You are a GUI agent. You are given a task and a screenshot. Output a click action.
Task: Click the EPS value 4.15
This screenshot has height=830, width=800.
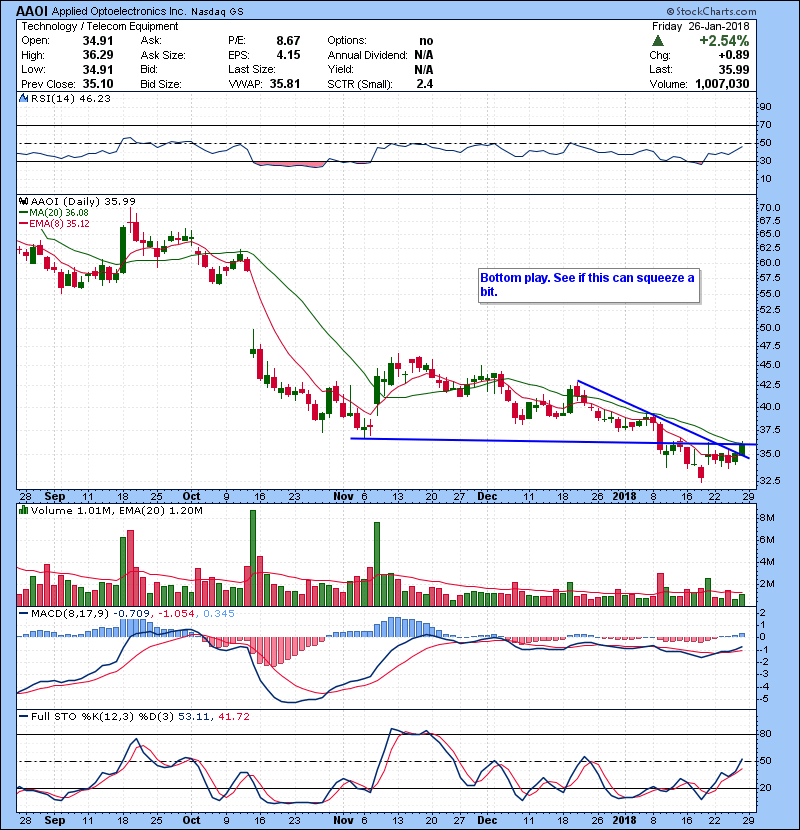click(288, 55)
